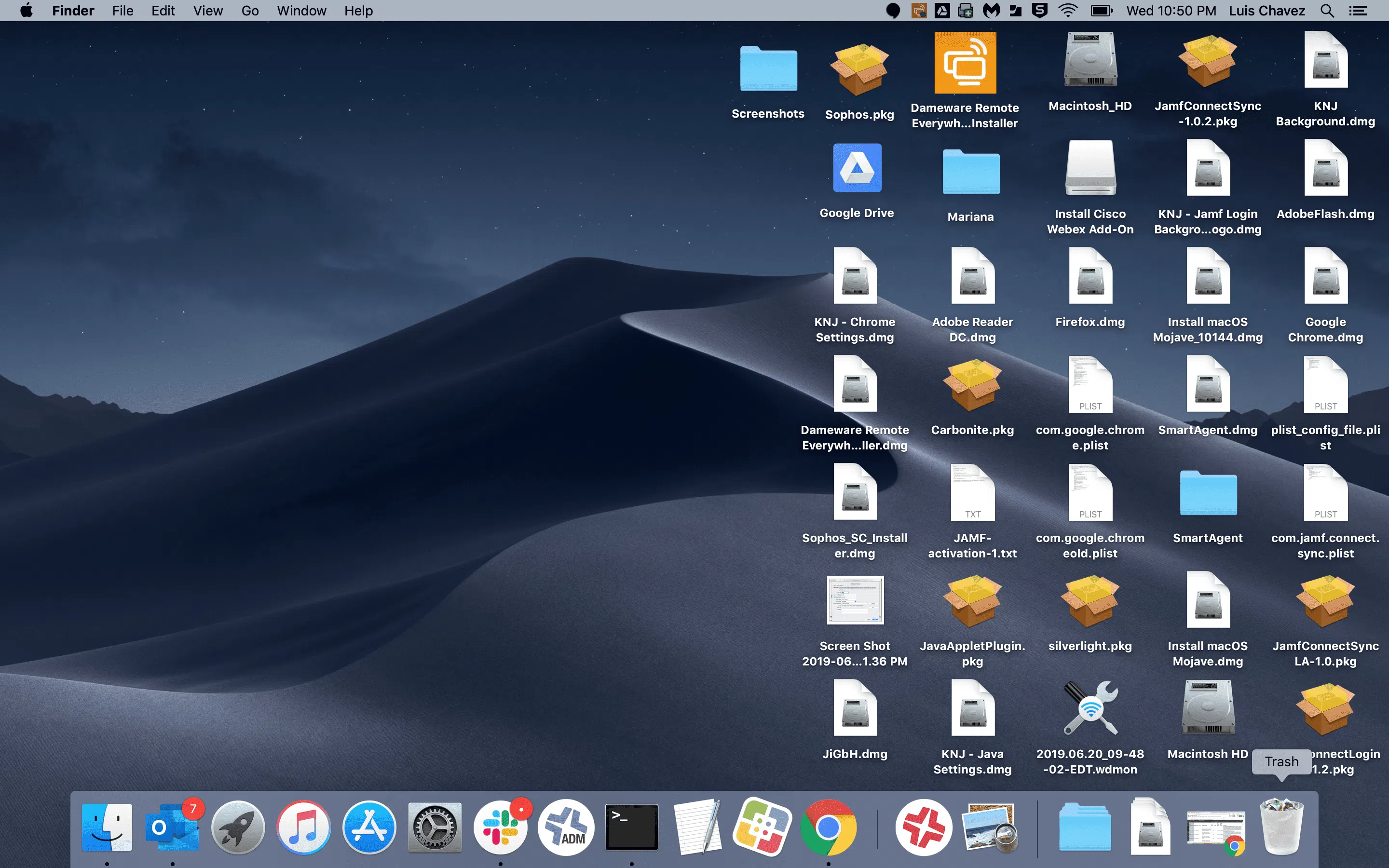Click the Launchpad rocket icon
The width and height of the screenshot is (1389, 868).
click(238, 828)
